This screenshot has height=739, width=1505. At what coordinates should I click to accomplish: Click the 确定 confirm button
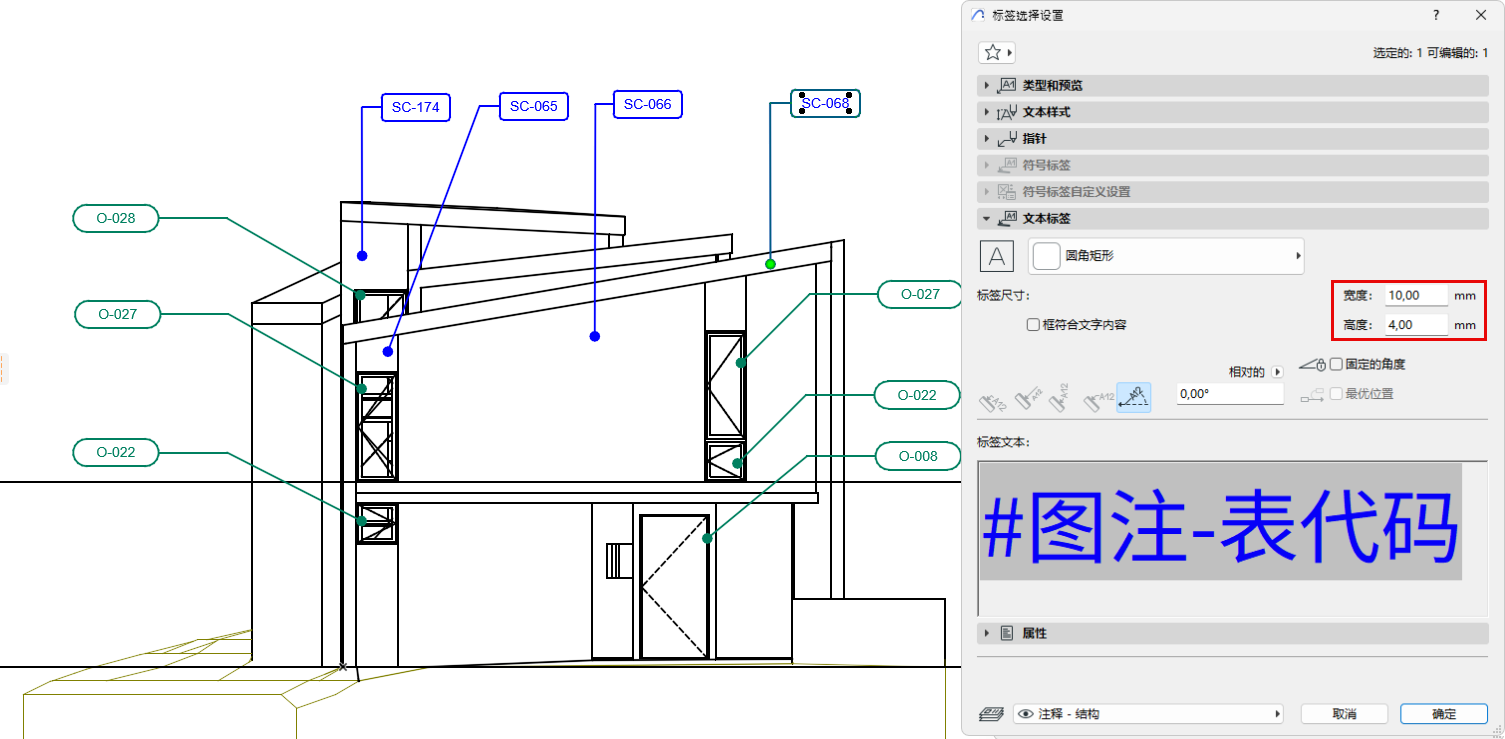tap(1443, 713)
